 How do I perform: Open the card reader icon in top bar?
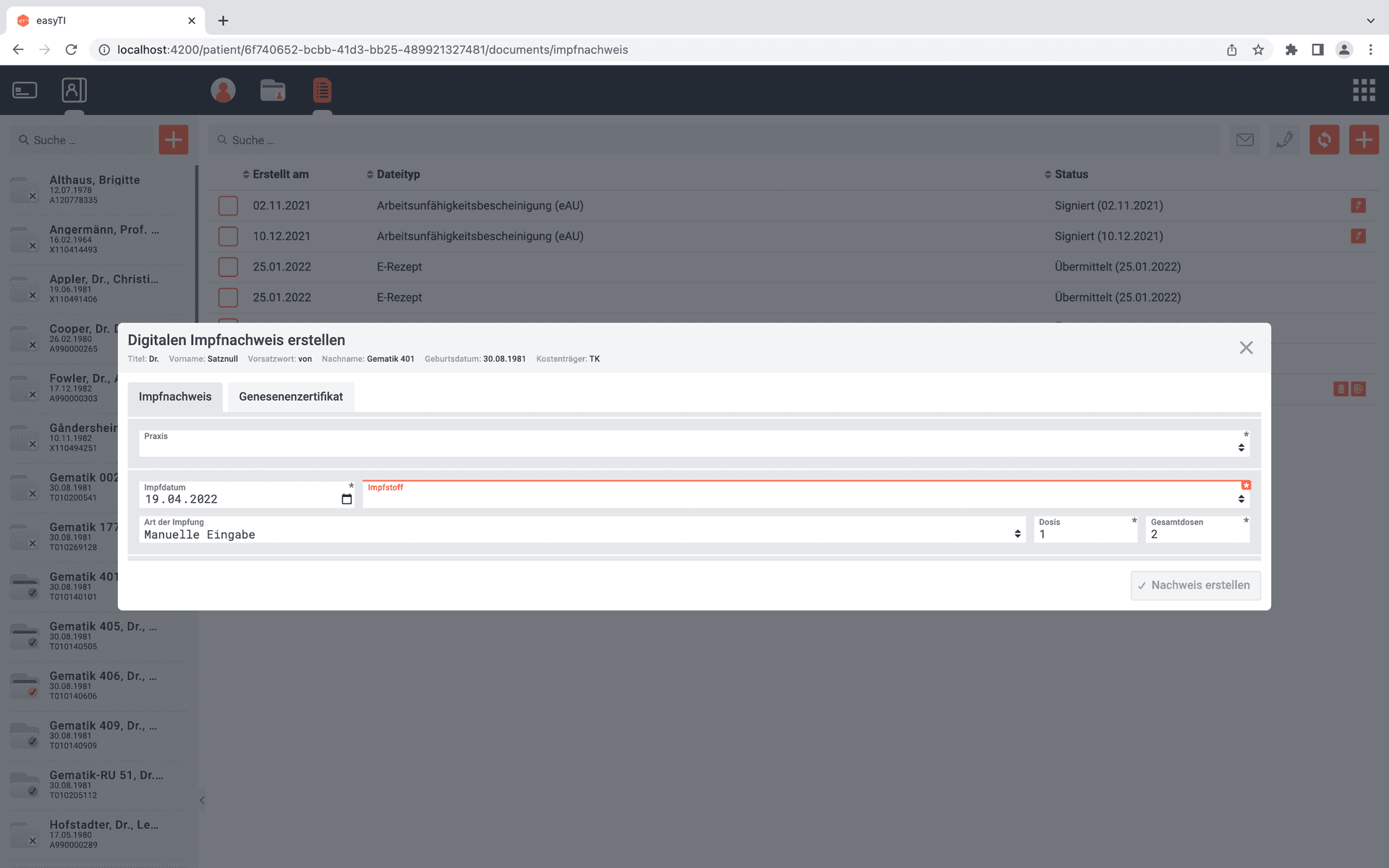pyautogui.click(x=25, y=90)
